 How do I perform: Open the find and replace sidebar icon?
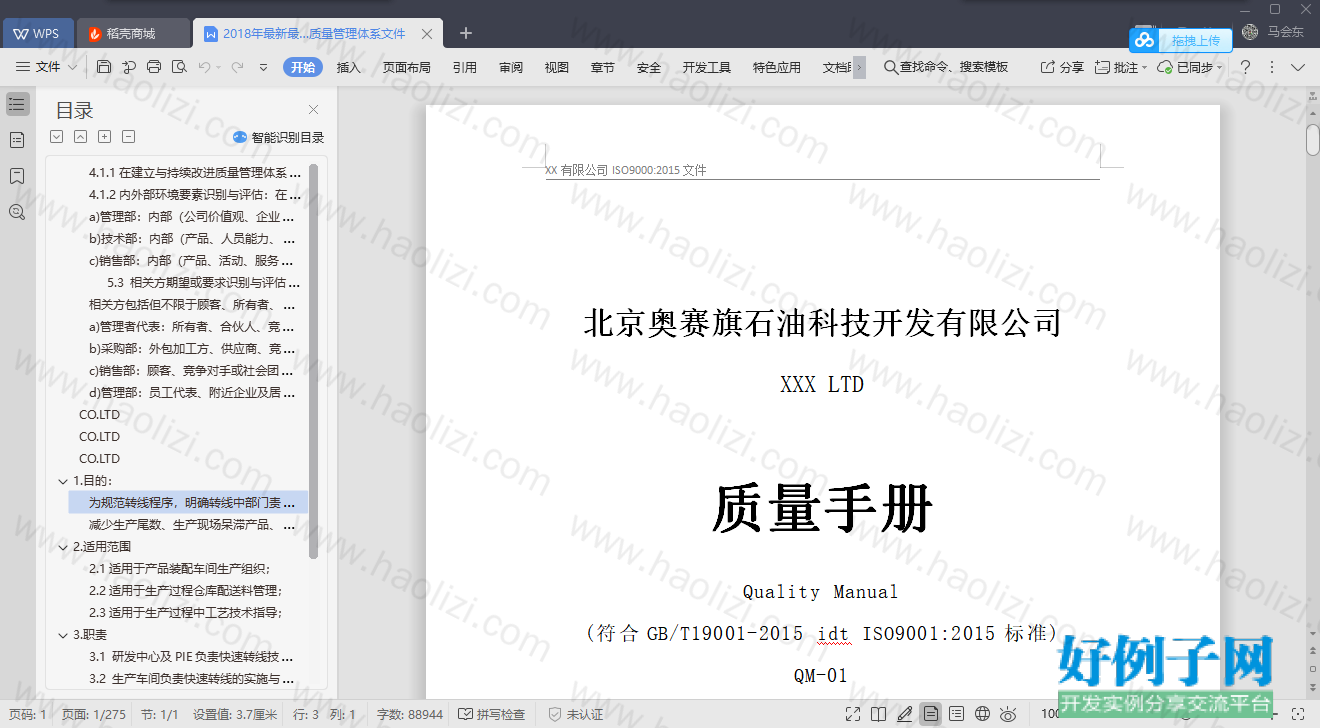[17, 212]
